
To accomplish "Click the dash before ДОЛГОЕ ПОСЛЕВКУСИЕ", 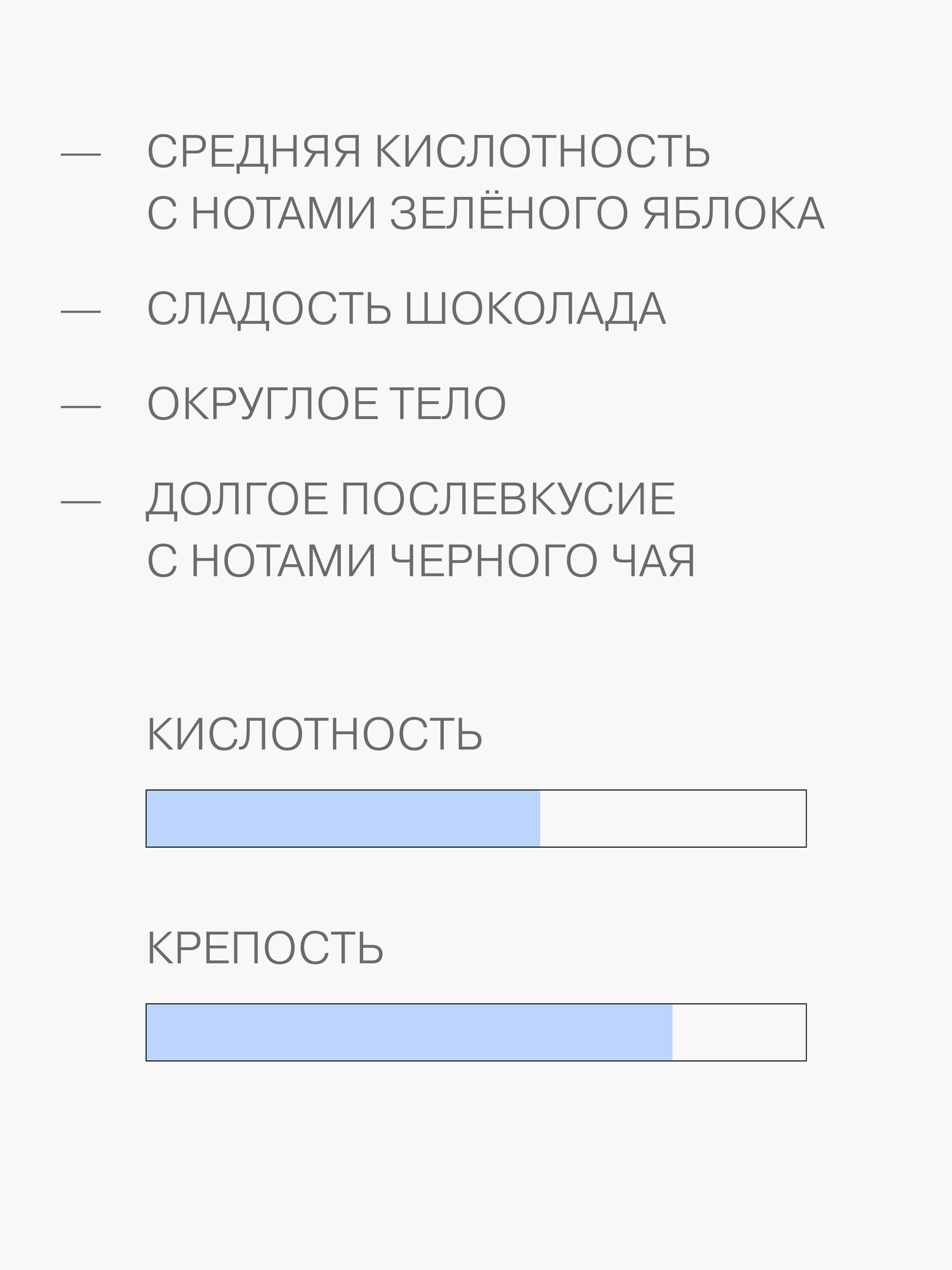I will 81,501.
